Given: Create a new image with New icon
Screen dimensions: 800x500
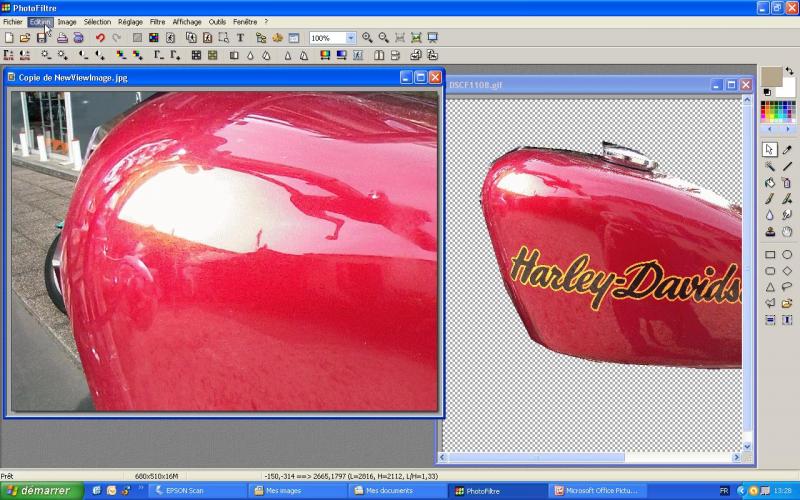Looking at the screenshot, I should (9, 38).
